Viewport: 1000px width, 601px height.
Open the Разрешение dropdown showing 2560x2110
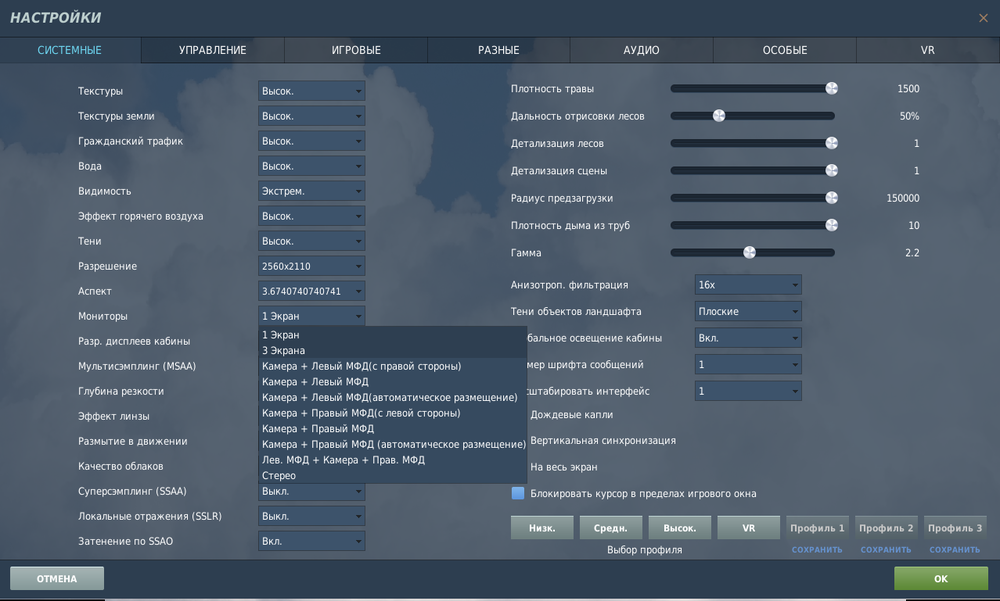click(311, 266)
